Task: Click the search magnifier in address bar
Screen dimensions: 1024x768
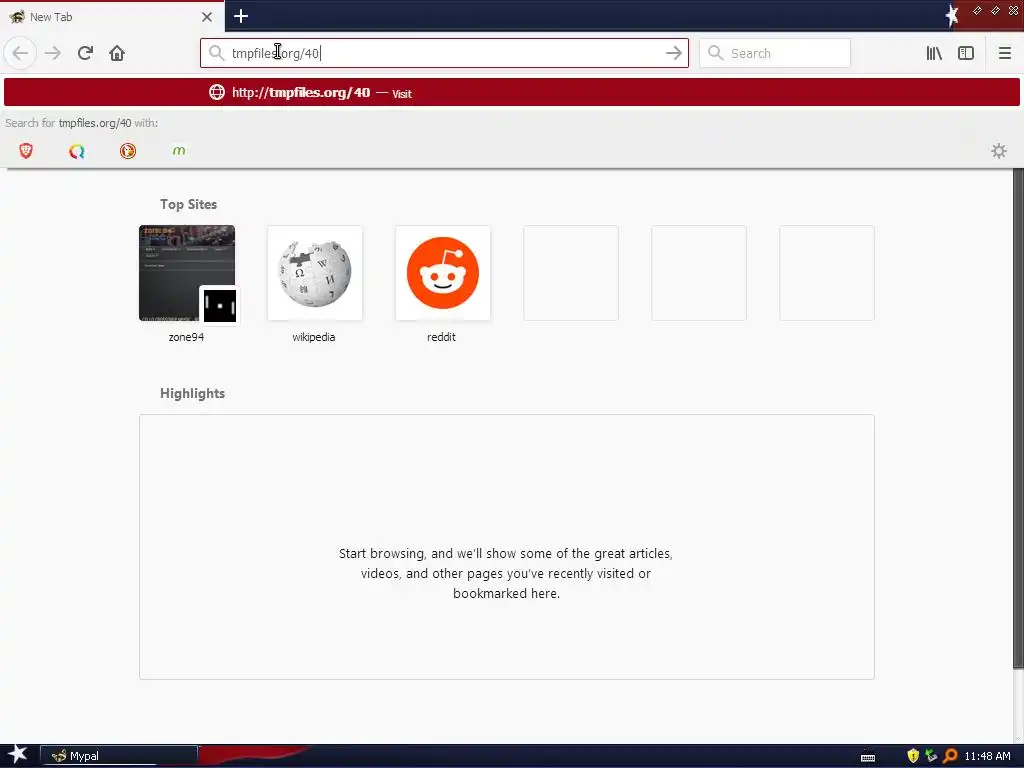Action: tap(216, 53)
